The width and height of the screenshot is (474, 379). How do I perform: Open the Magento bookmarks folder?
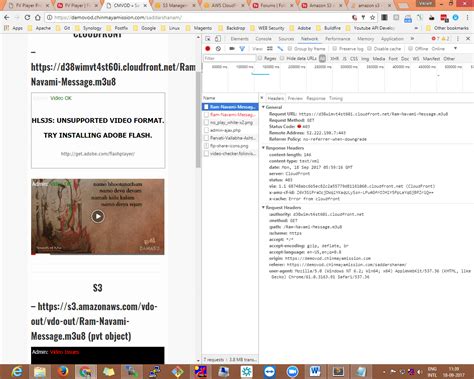(199, 28)
